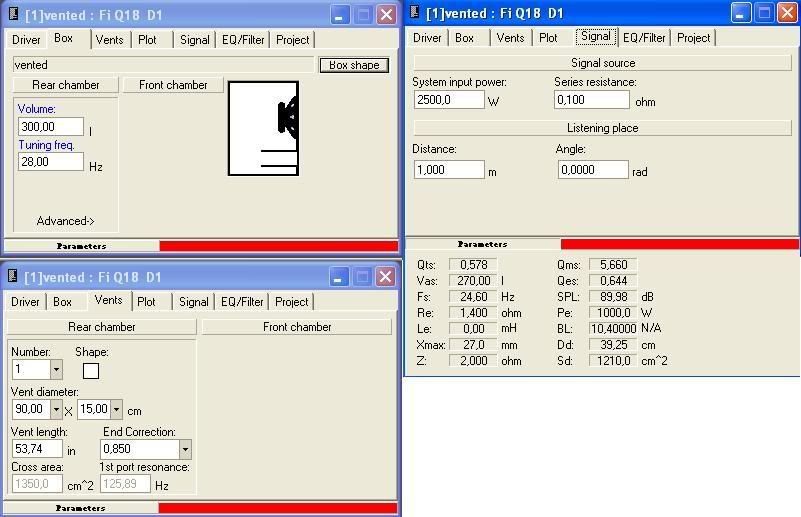Click the vent Shape square icon
801x517 pixels.
point(91,371)
